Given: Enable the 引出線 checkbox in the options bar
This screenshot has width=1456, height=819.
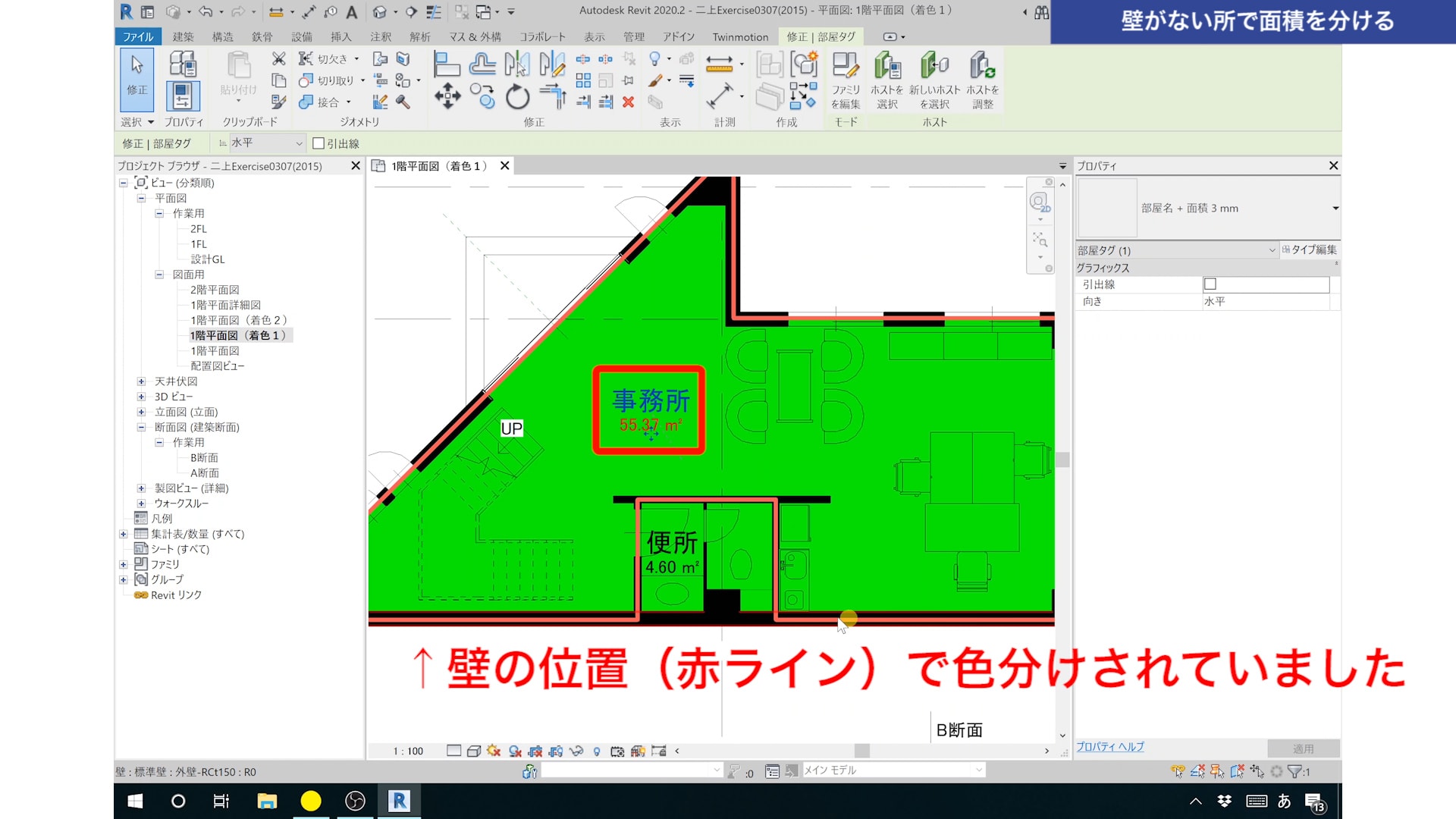Looking at the screenshot, I should click(x=318, y=143).
